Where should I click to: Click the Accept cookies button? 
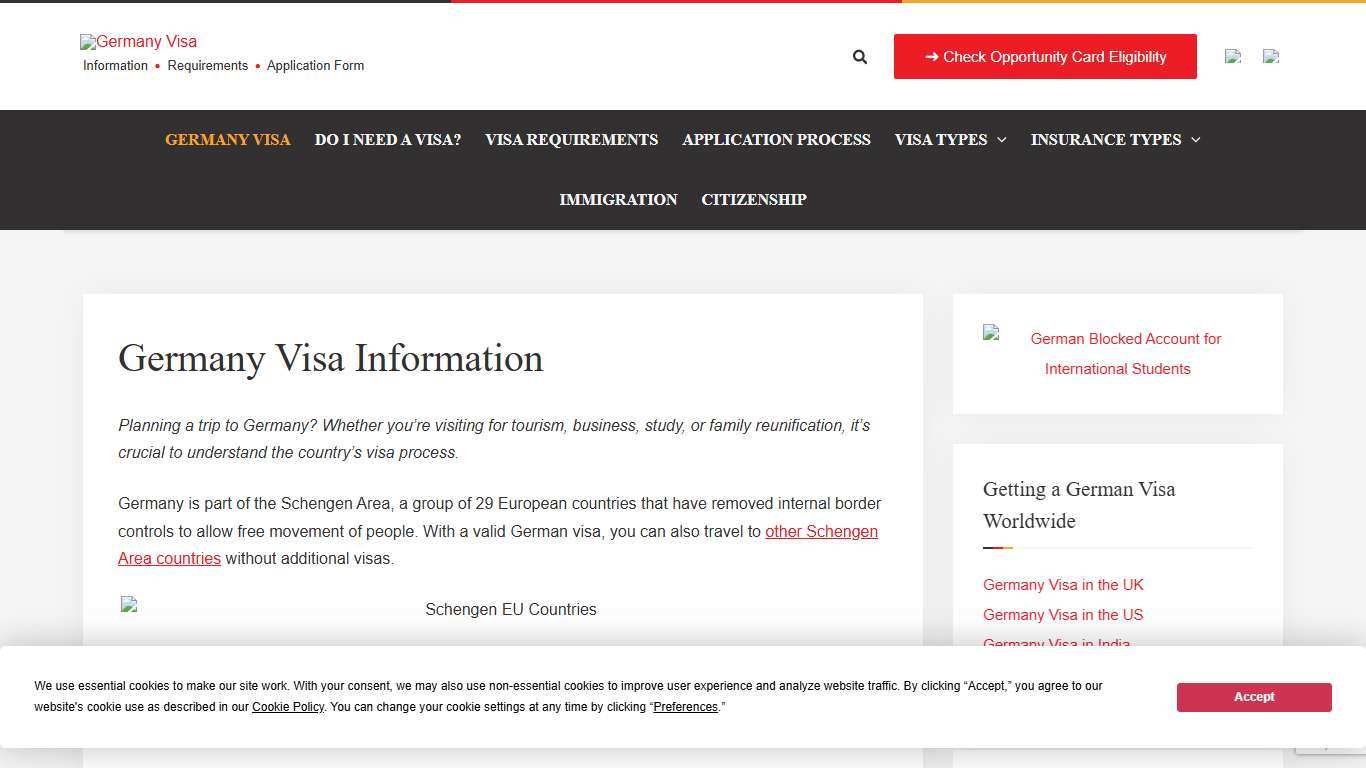(x=1253, y=697)
